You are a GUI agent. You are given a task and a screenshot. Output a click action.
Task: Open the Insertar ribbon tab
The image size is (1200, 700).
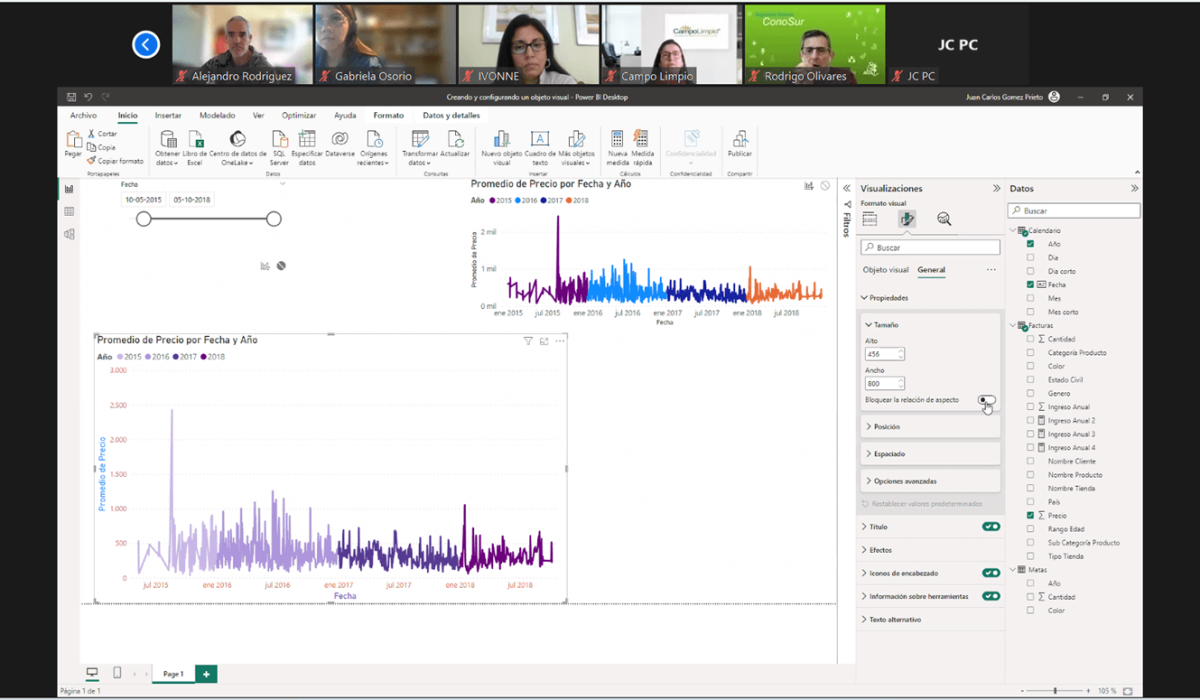[168, 115]
